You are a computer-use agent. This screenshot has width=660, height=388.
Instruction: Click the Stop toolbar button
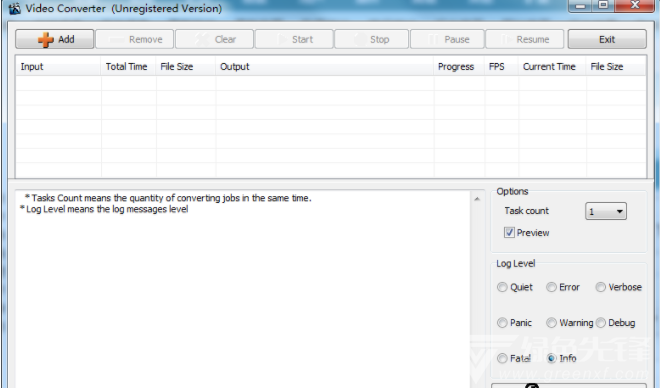(371, 39)
